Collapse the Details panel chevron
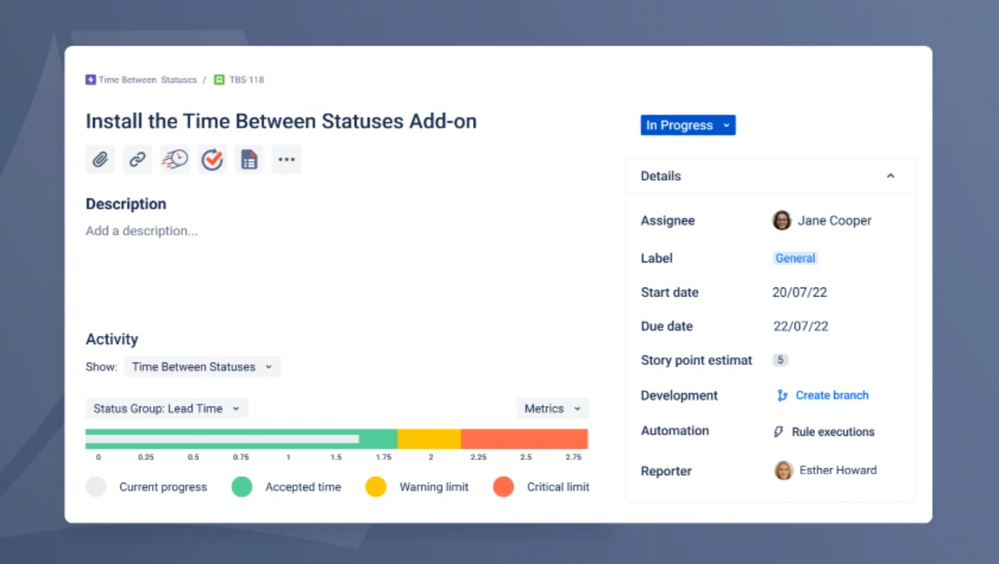This screenshot has width=999, height=564. click(x=891, y=176)
